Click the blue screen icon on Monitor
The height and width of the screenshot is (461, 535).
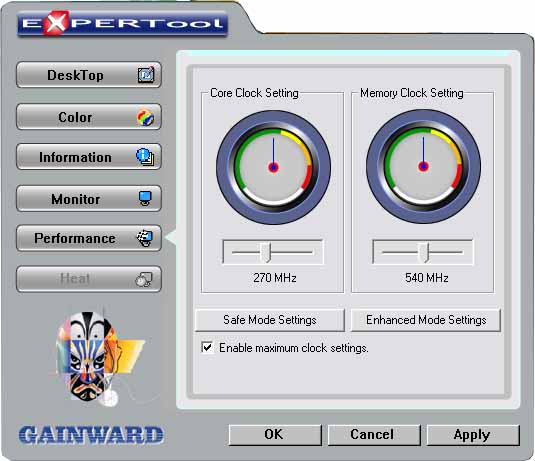tap(145, 198)
